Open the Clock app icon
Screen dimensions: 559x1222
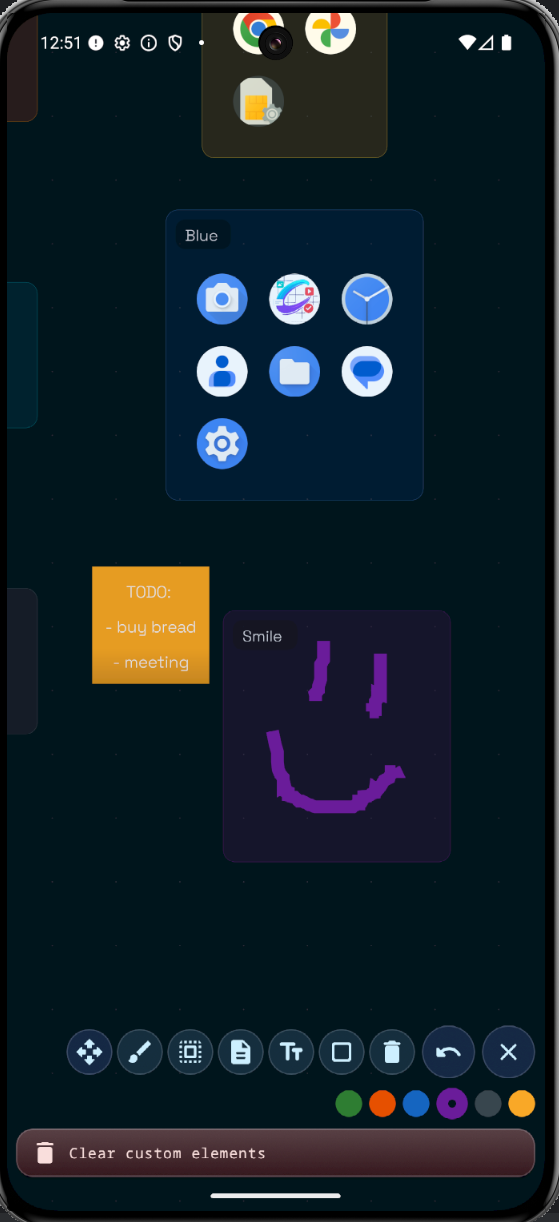[367, 299]
